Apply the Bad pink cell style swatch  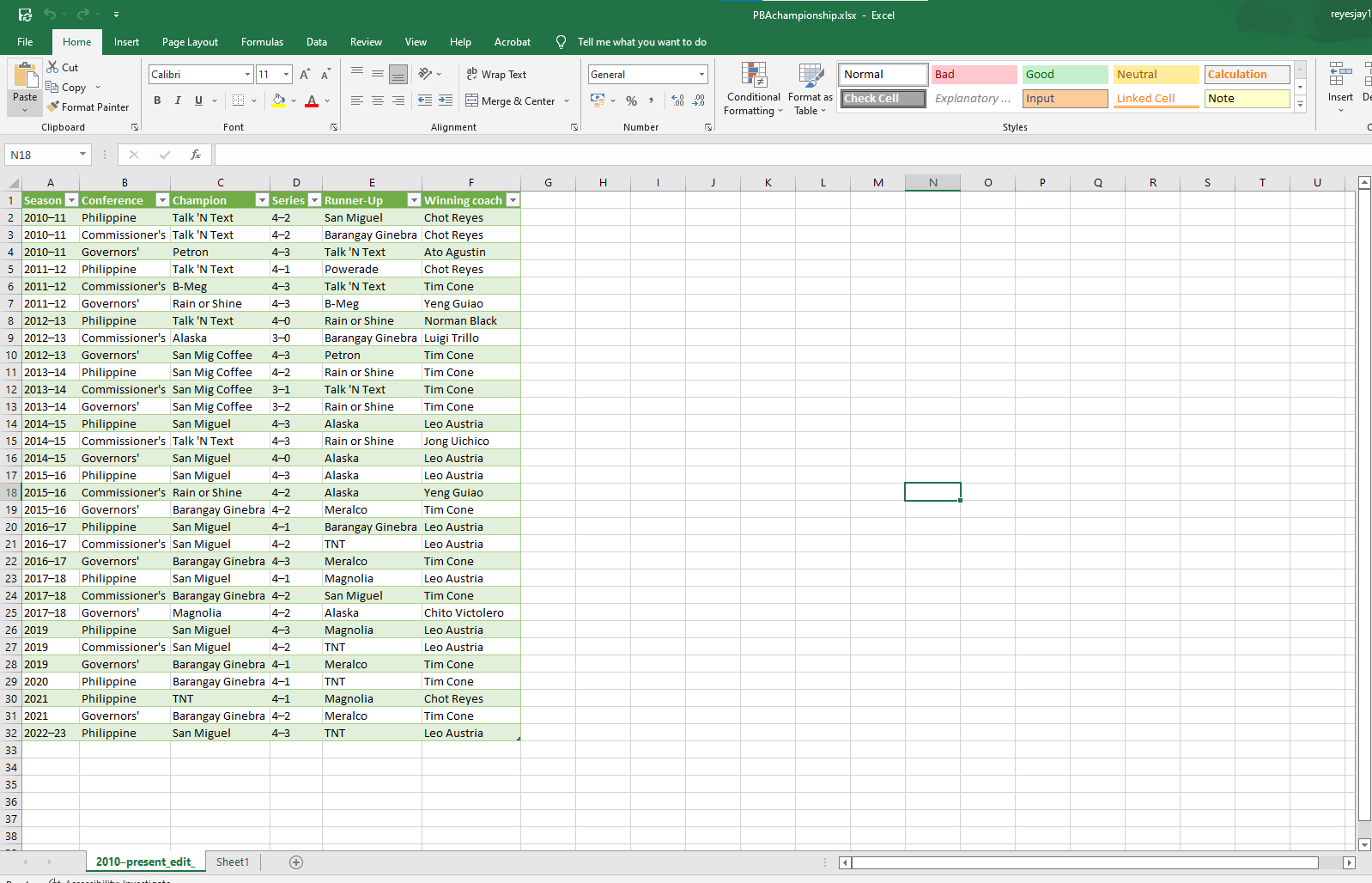(x=974, y=75)
